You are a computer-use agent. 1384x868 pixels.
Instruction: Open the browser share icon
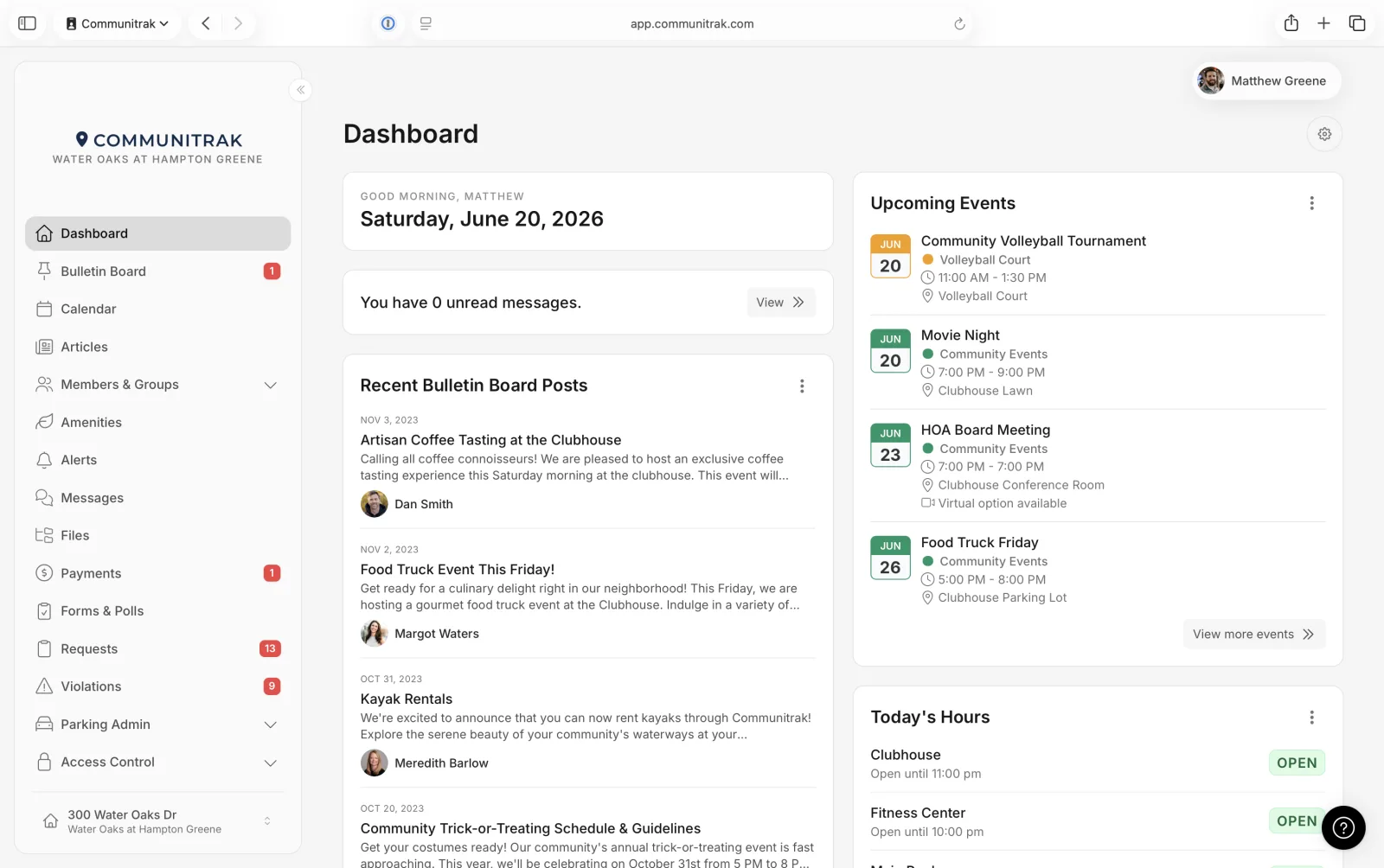tap(1291, 23)
